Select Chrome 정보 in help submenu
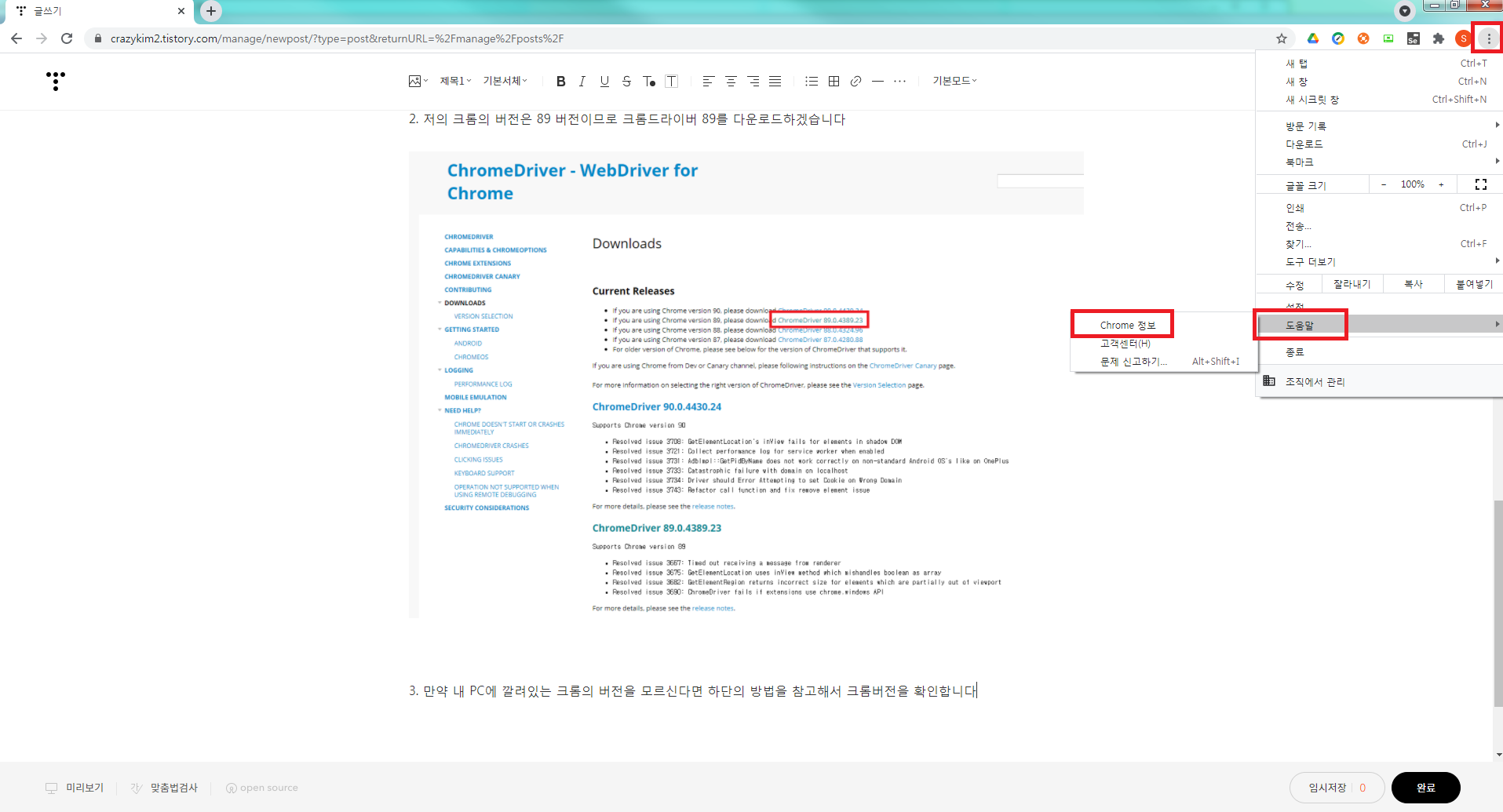This screenshot has height=812, width=1503. click(x=1166, y=325)
